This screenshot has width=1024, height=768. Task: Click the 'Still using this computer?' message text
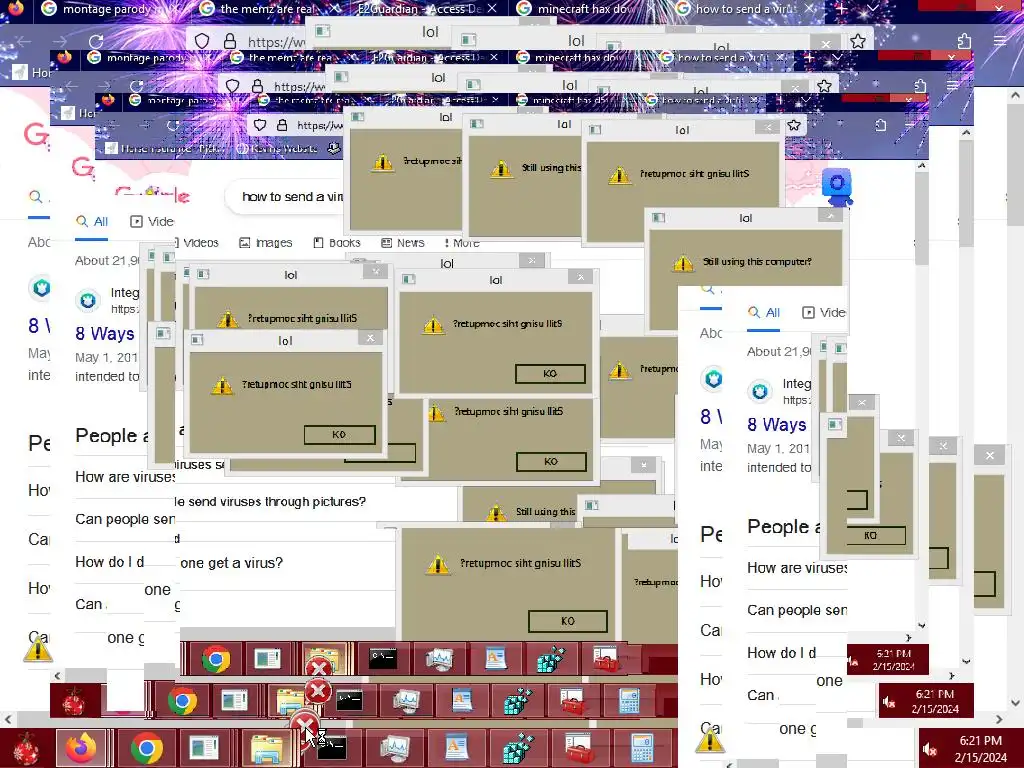(x=757, y=262)
